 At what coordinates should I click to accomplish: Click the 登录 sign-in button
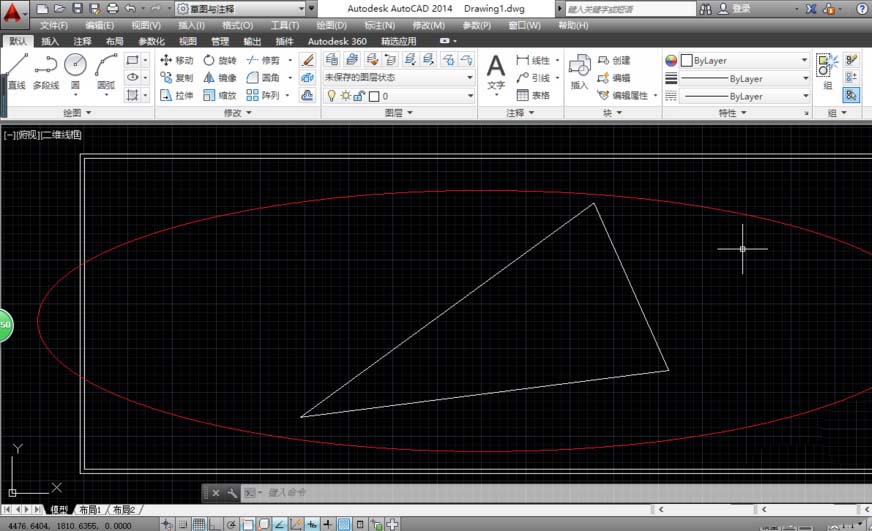click(x=735, y=8)
